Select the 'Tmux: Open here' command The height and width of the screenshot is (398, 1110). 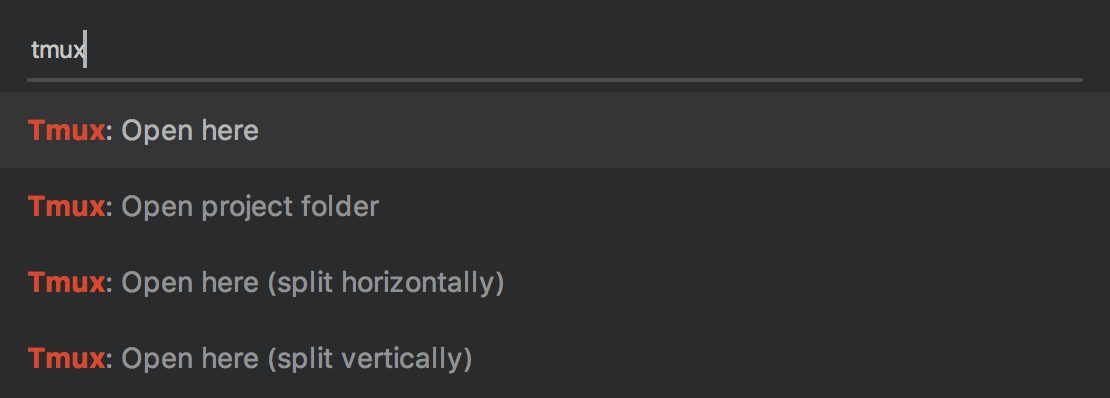(555, 130)
